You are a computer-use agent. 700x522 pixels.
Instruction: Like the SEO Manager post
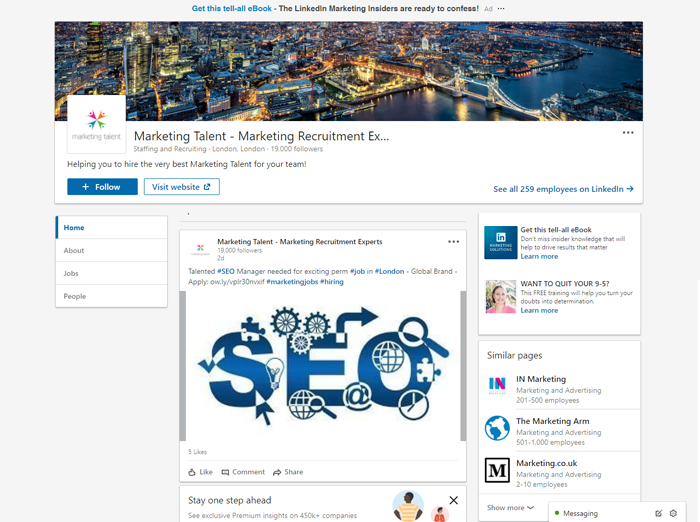pos(200,472)
